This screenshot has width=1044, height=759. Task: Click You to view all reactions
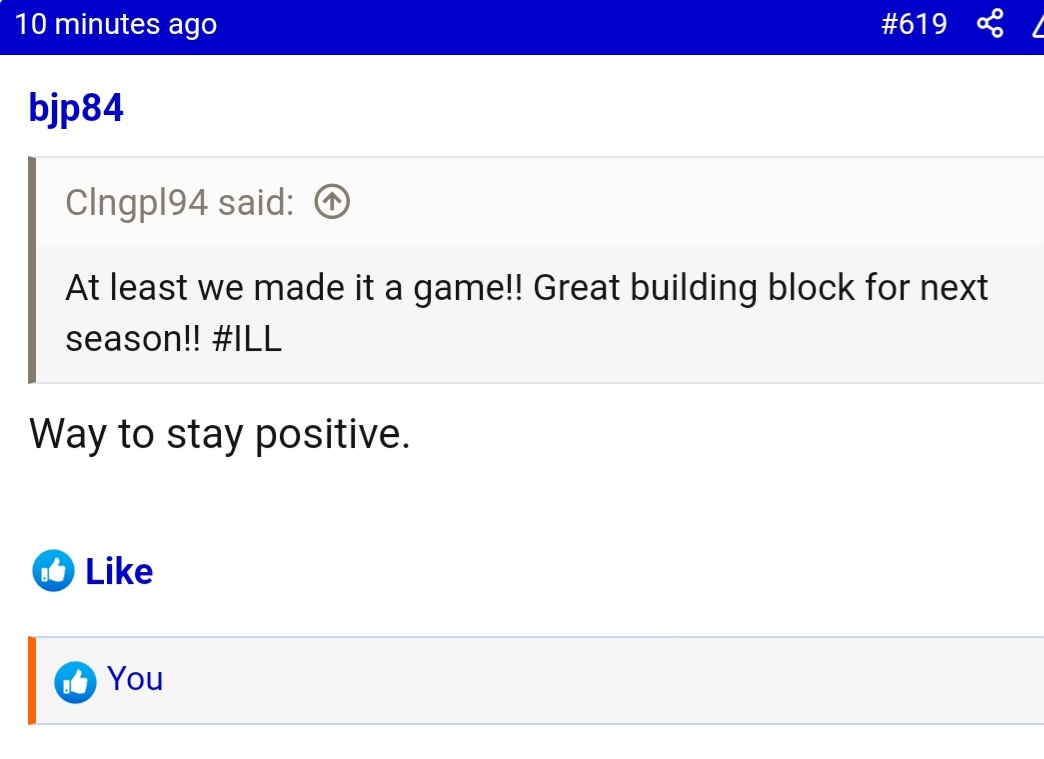pyautogui.click(x=136, y=679)
